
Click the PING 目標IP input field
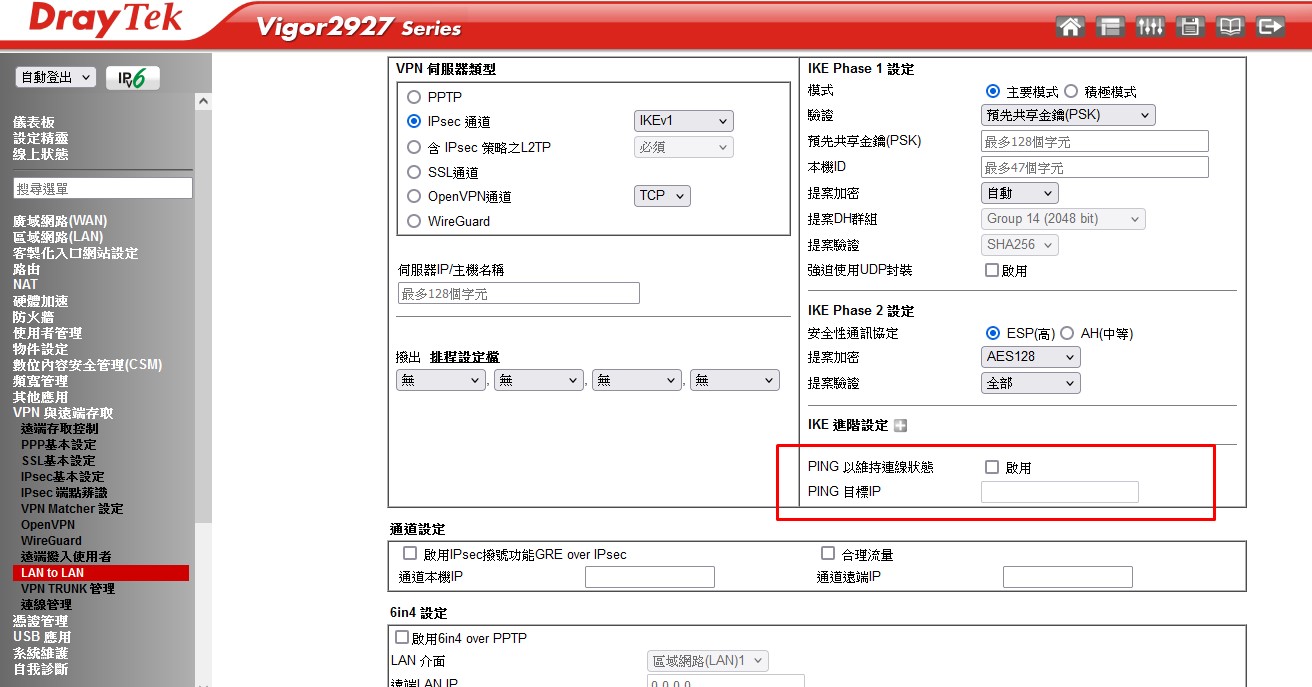click(x=1059, y=492)
